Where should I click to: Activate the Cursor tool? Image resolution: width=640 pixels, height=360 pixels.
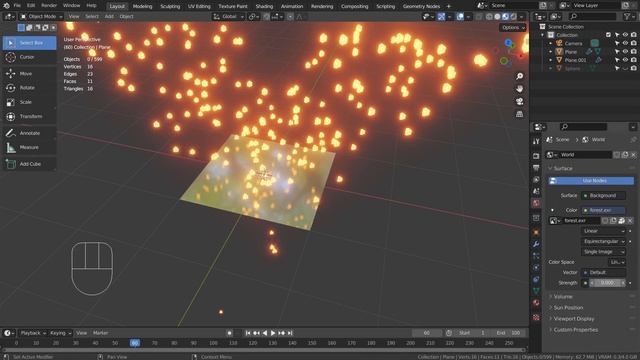click(x=29, y=57)
